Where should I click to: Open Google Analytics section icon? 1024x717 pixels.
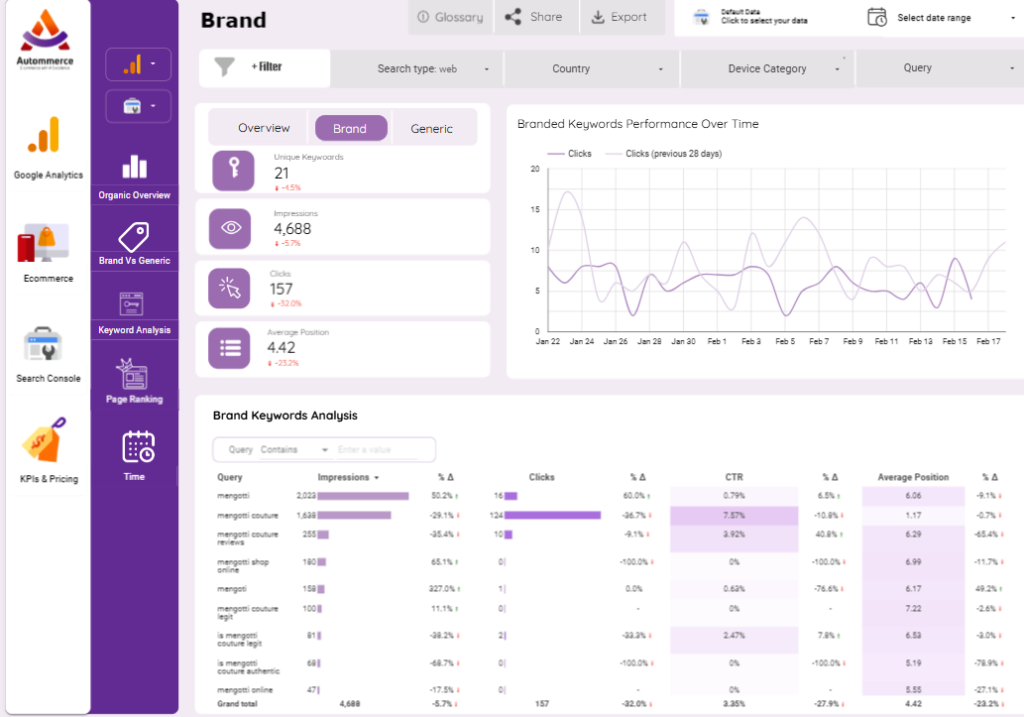tap(44, 135)
